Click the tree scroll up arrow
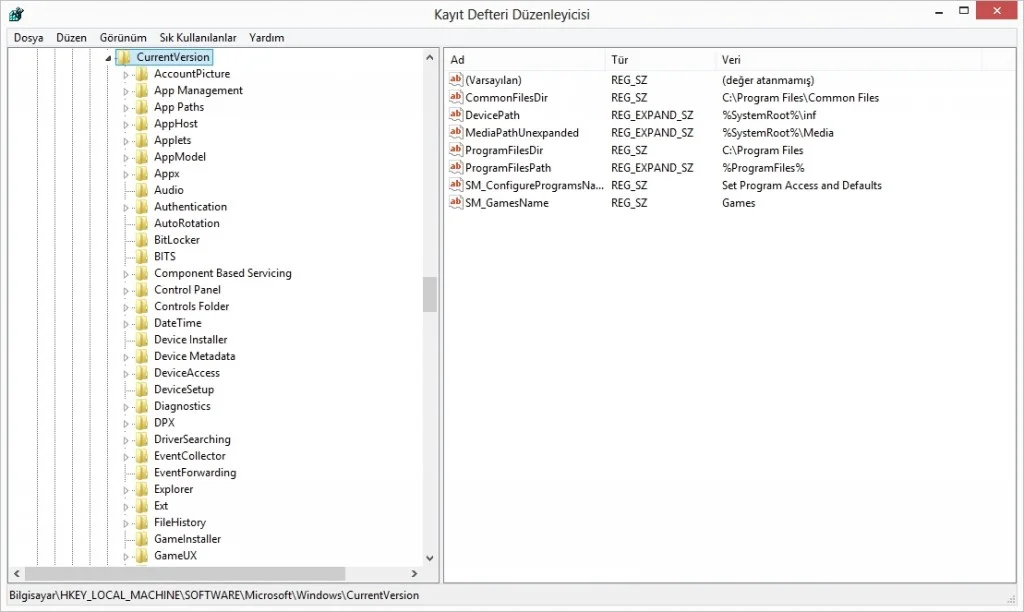The image size is (1024, 612). tap(430, 57)
